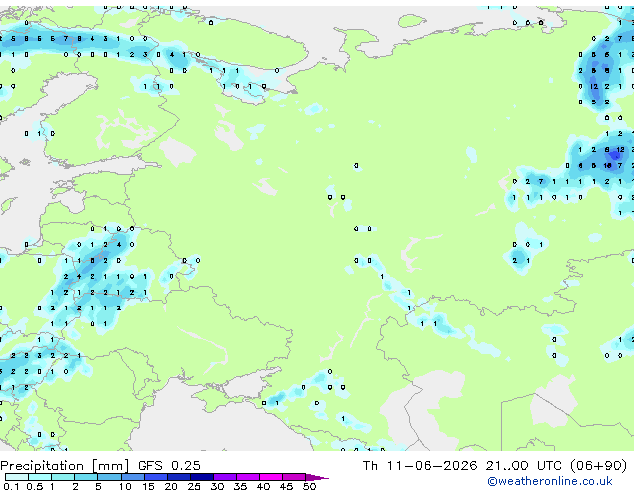Open the weatheronline.co.uk copyright link
Screen dimensions: 634x490
click(x=550, y=481)
